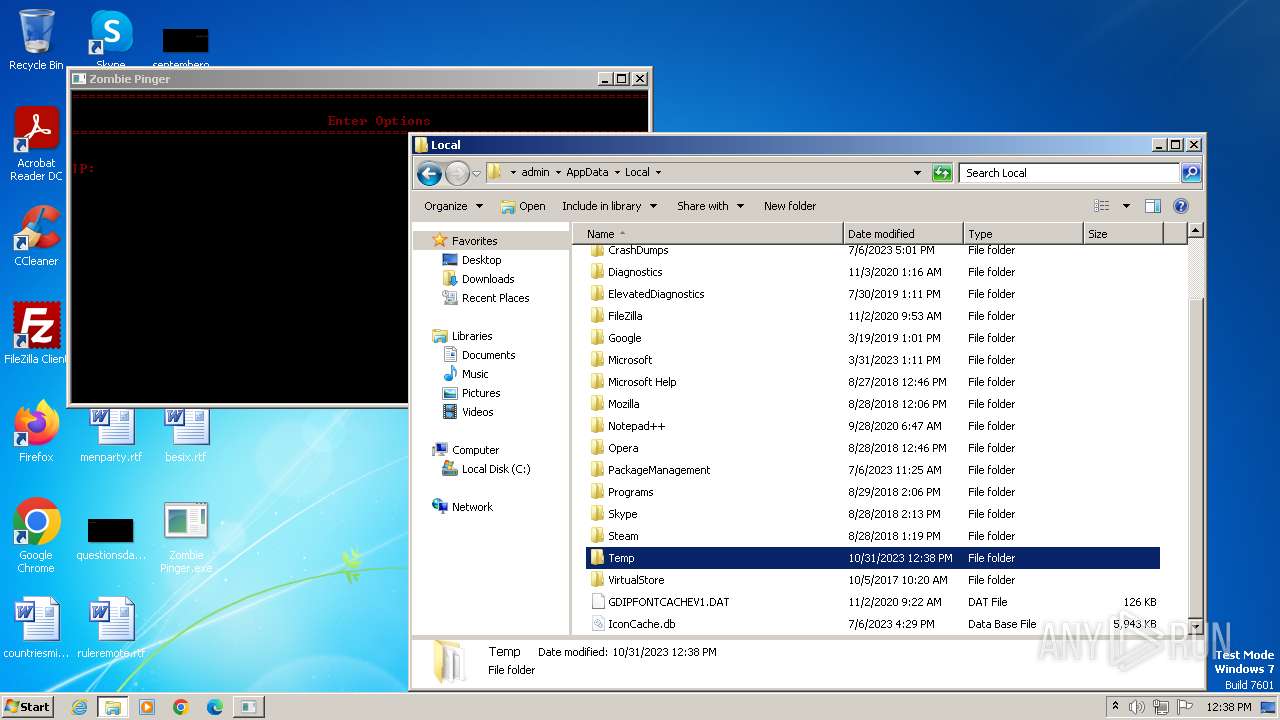Click the file list vertical scrollbar down arrow

tap(1195, 627)
